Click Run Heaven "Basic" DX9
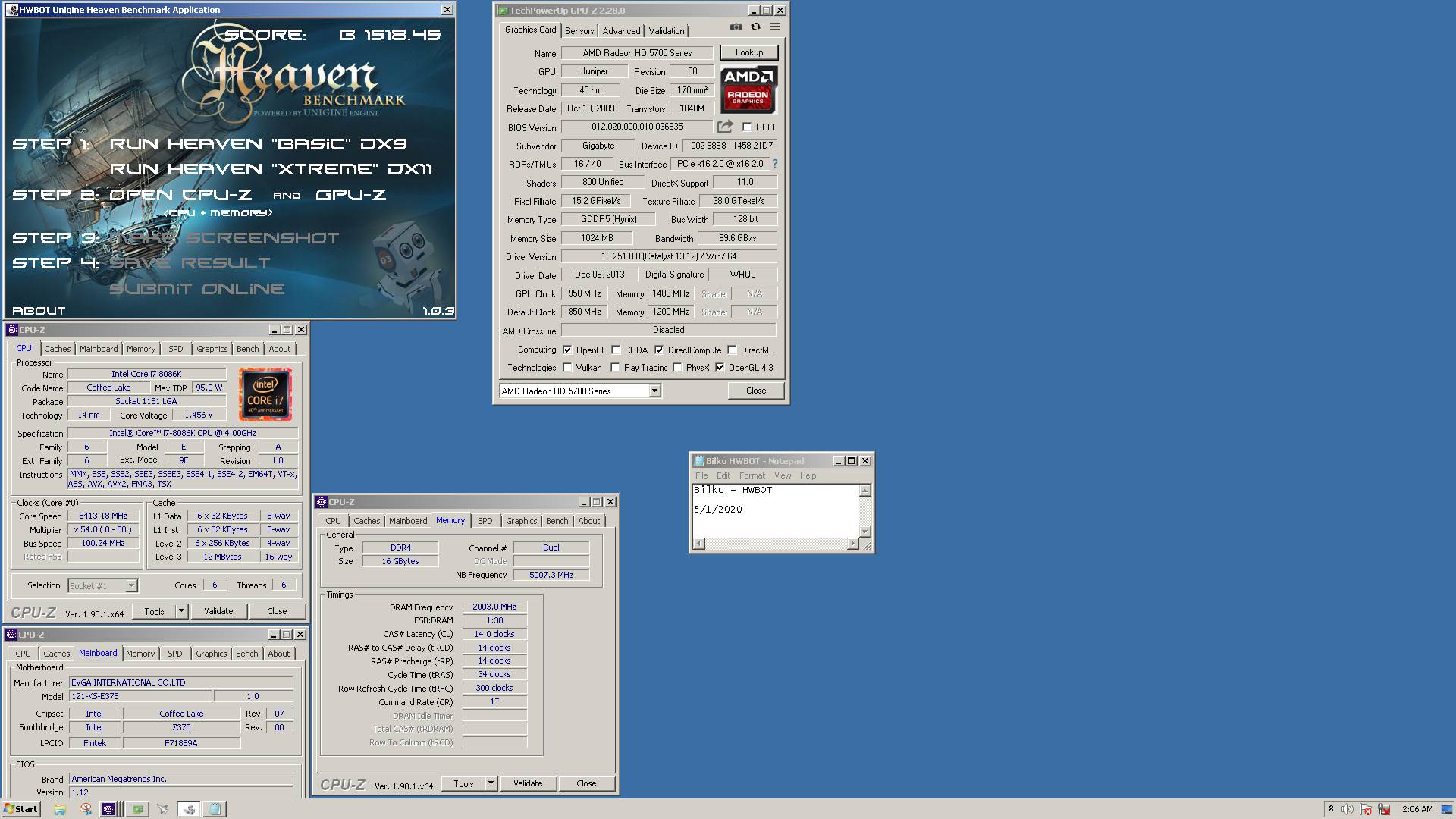The height and width of the screenshot is (819, 1456). (x=259, y=144)
